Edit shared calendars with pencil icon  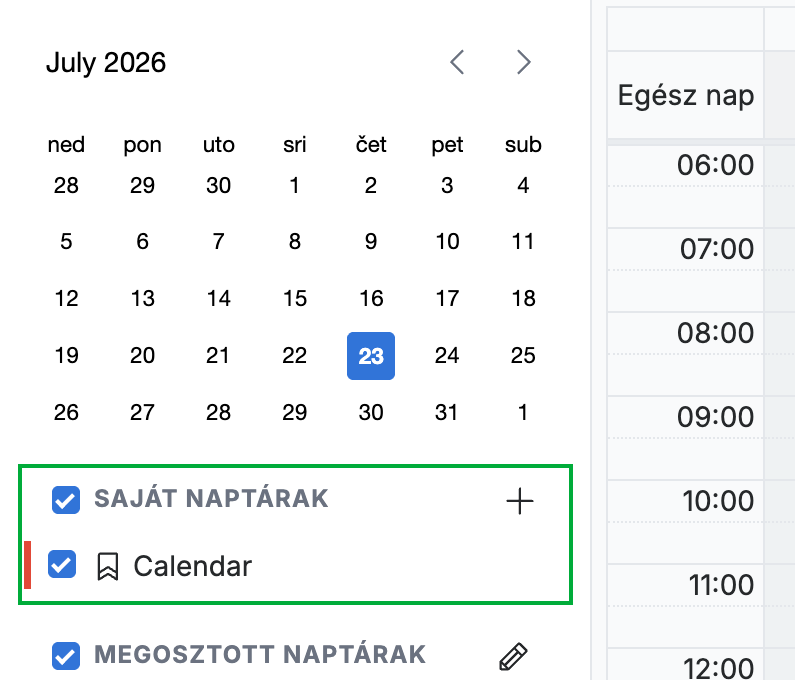coord(513,657)
